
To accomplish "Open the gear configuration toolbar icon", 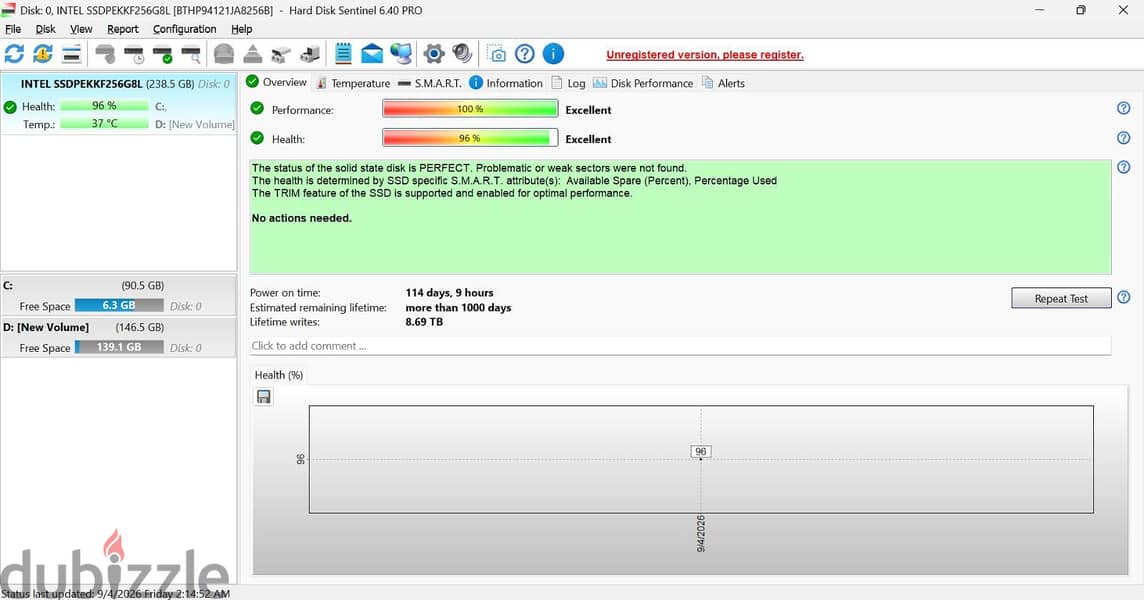I will point(433,53).
